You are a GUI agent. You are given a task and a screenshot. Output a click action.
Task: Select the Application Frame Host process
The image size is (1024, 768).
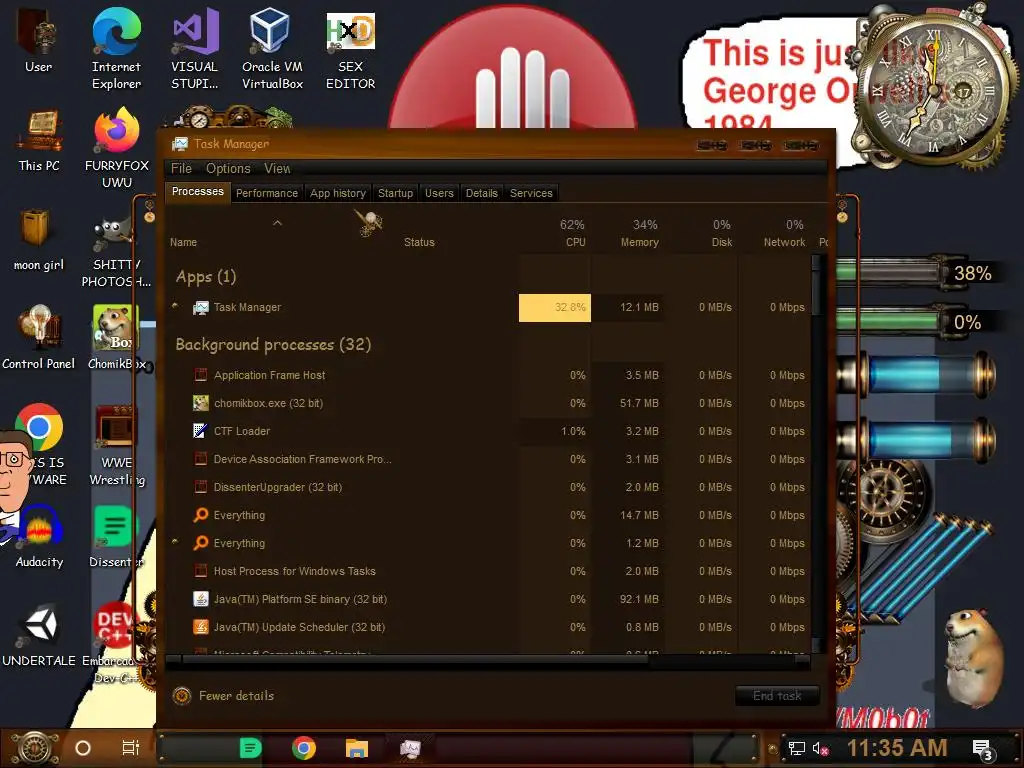point(488,375)
